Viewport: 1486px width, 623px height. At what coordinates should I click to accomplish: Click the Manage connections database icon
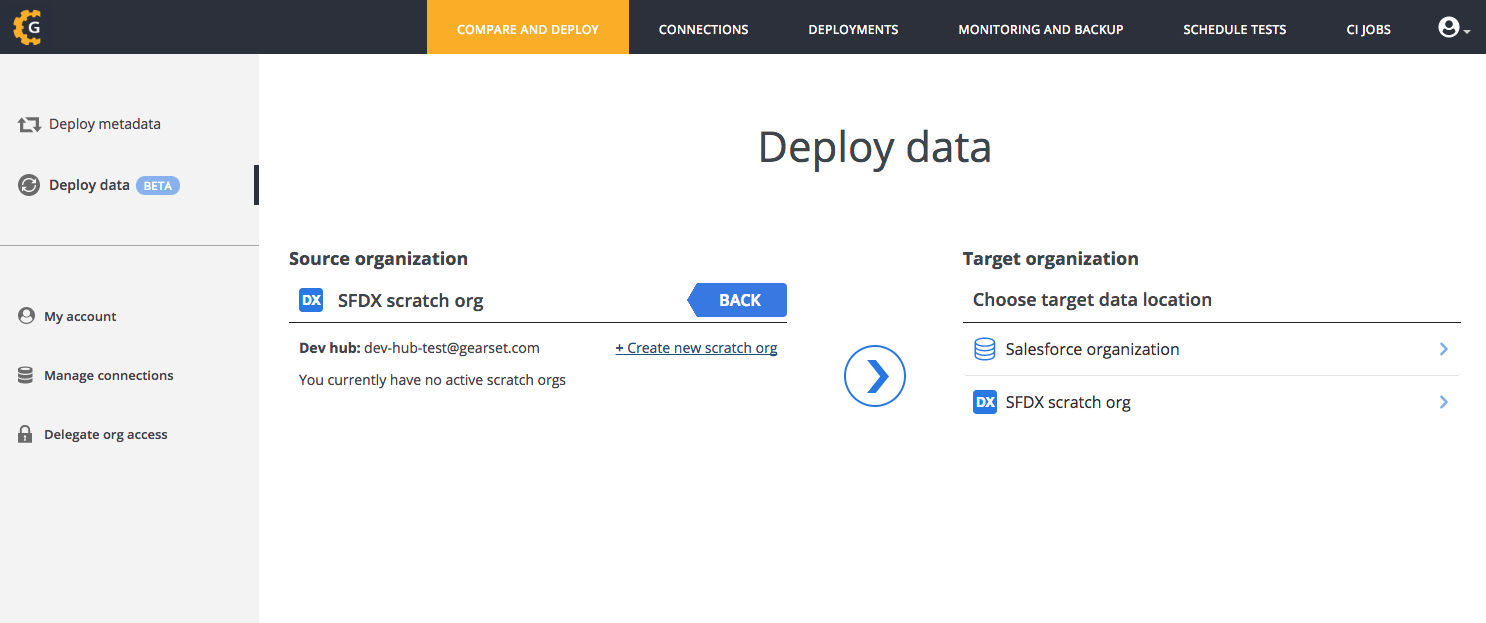pos(25,375)
